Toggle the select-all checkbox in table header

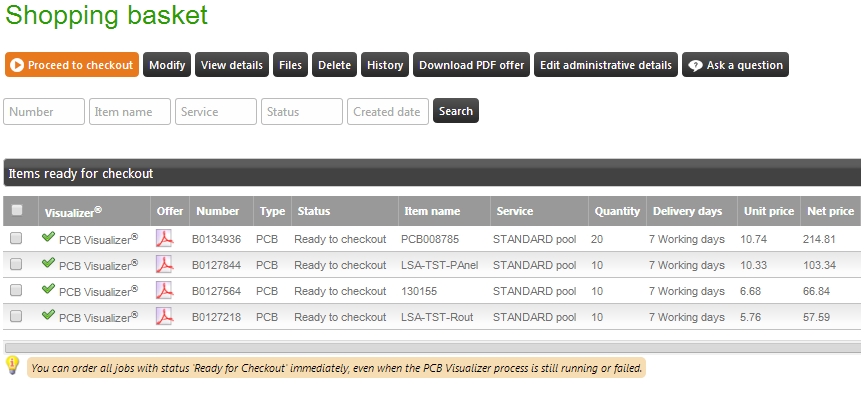tap(18, 210)
